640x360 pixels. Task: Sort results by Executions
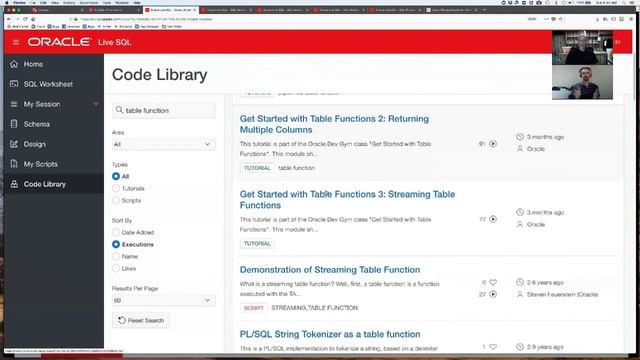point(116,244)
